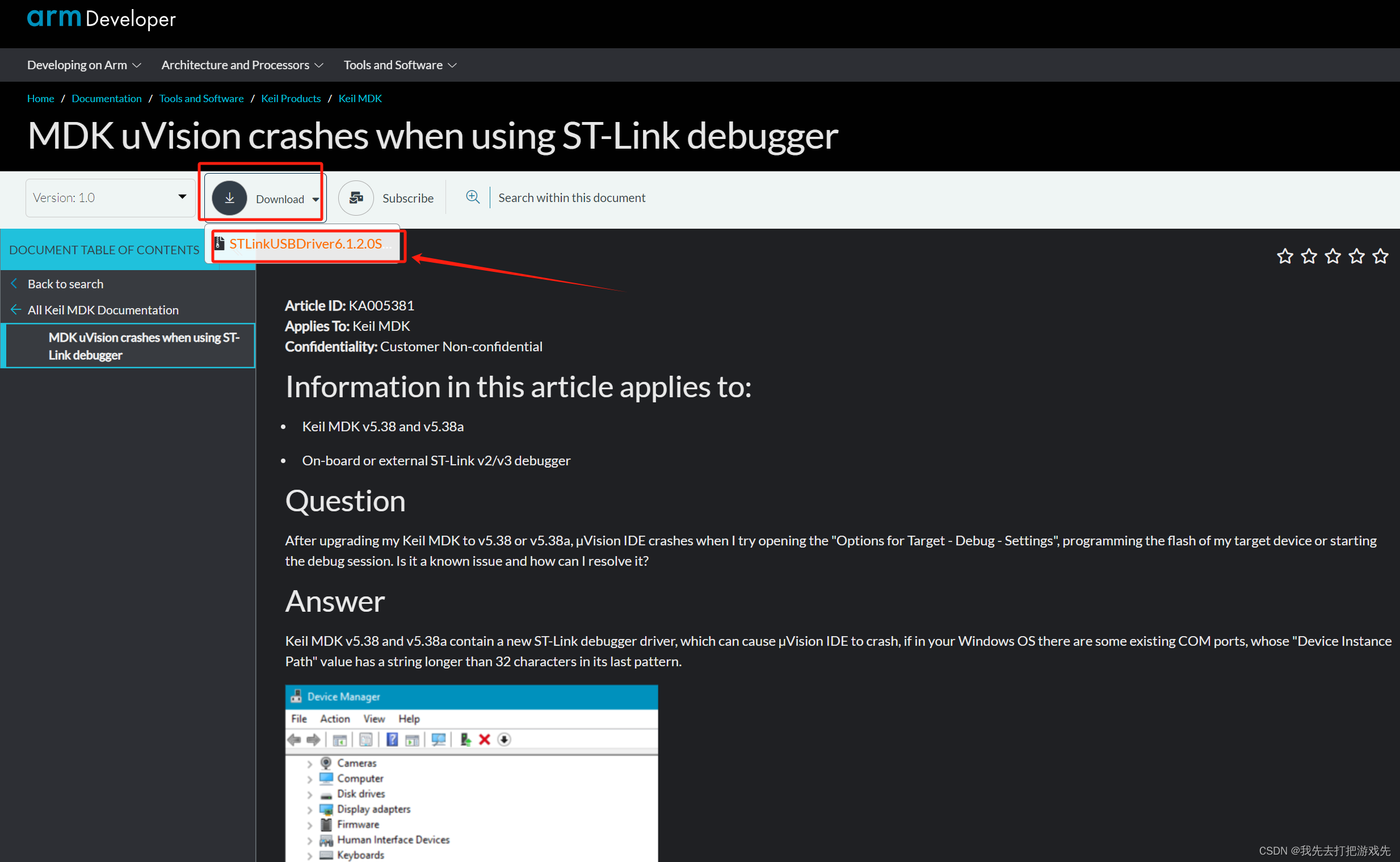
Task: Open the View menu in Device Manager
Action: coord(374,719)
